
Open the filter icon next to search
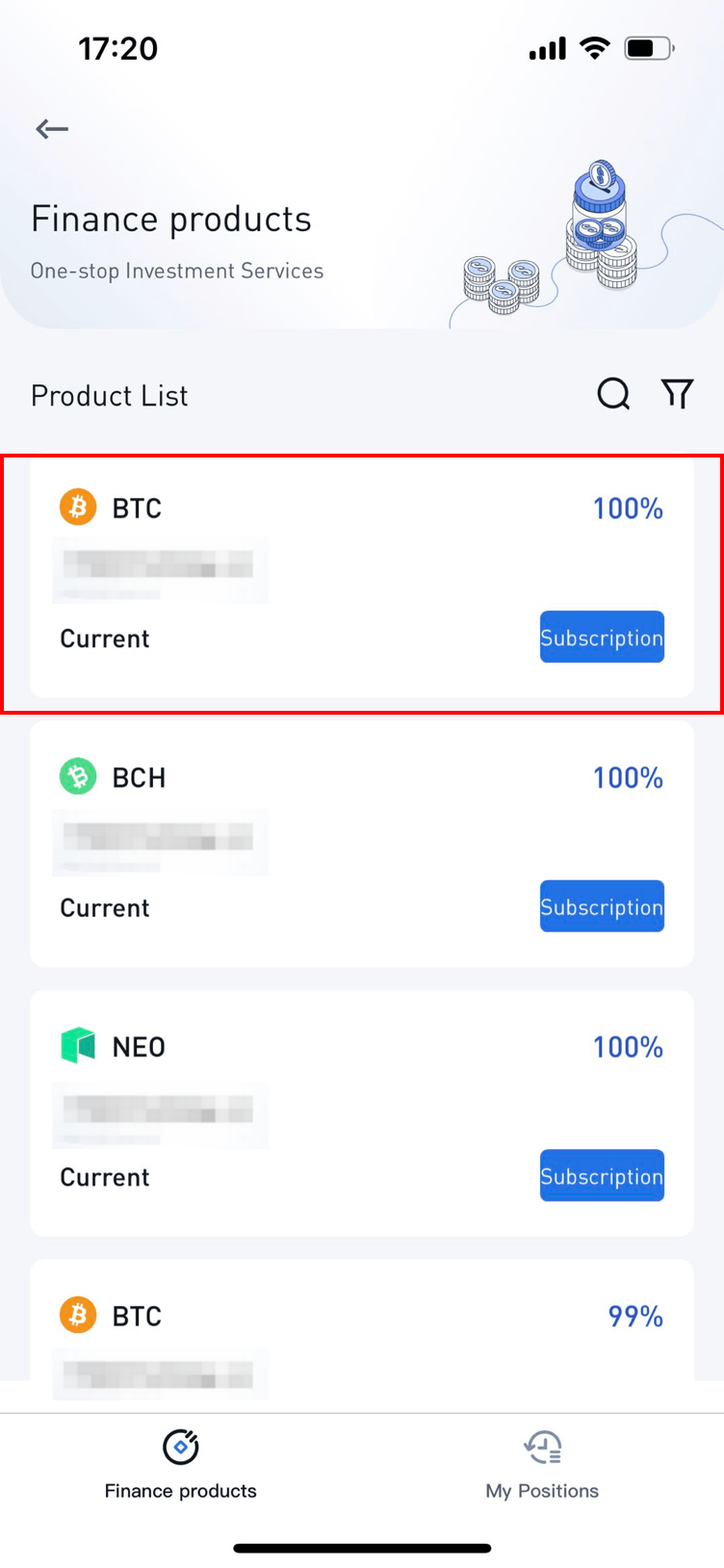(677, 394)
